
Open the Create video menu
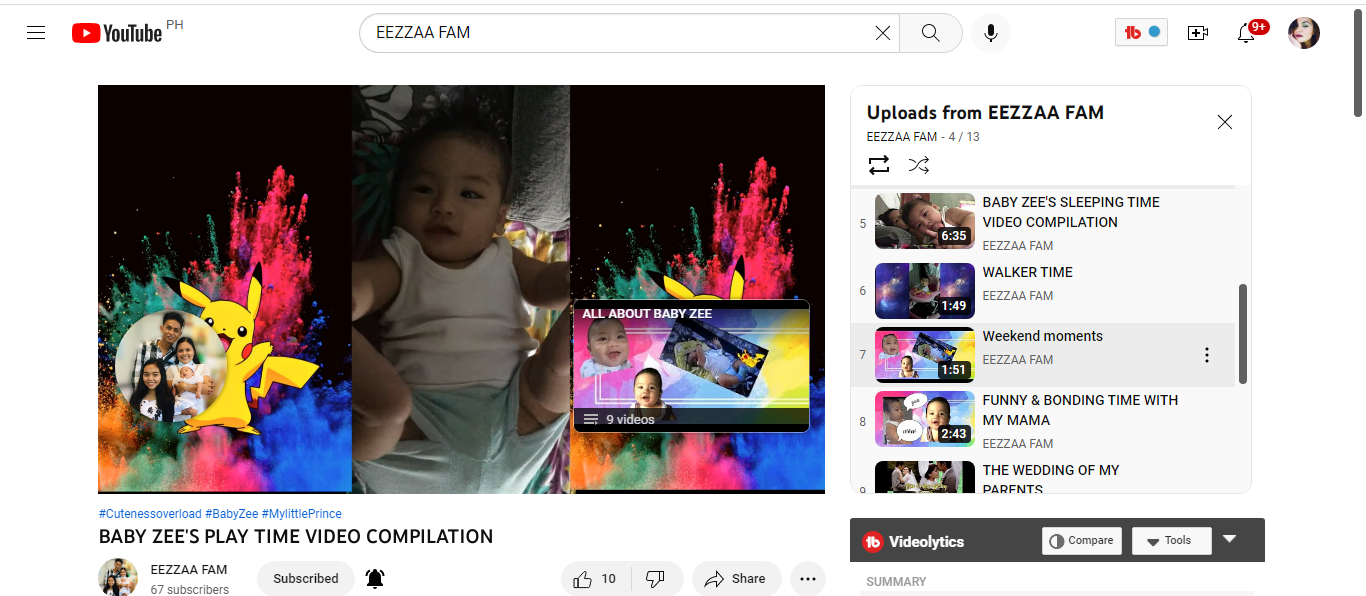click(1198, 33)
